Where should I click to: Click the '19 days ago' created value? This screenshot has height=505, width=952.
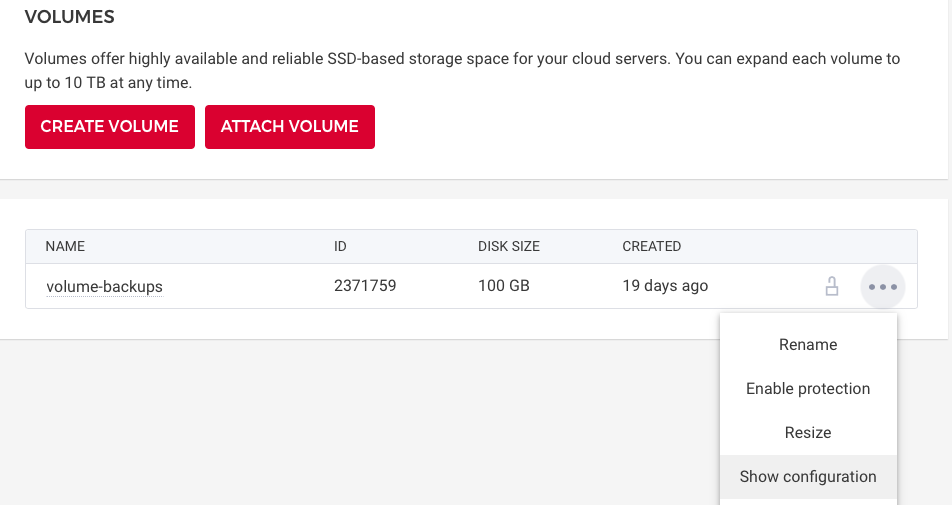tap(665, 286)
